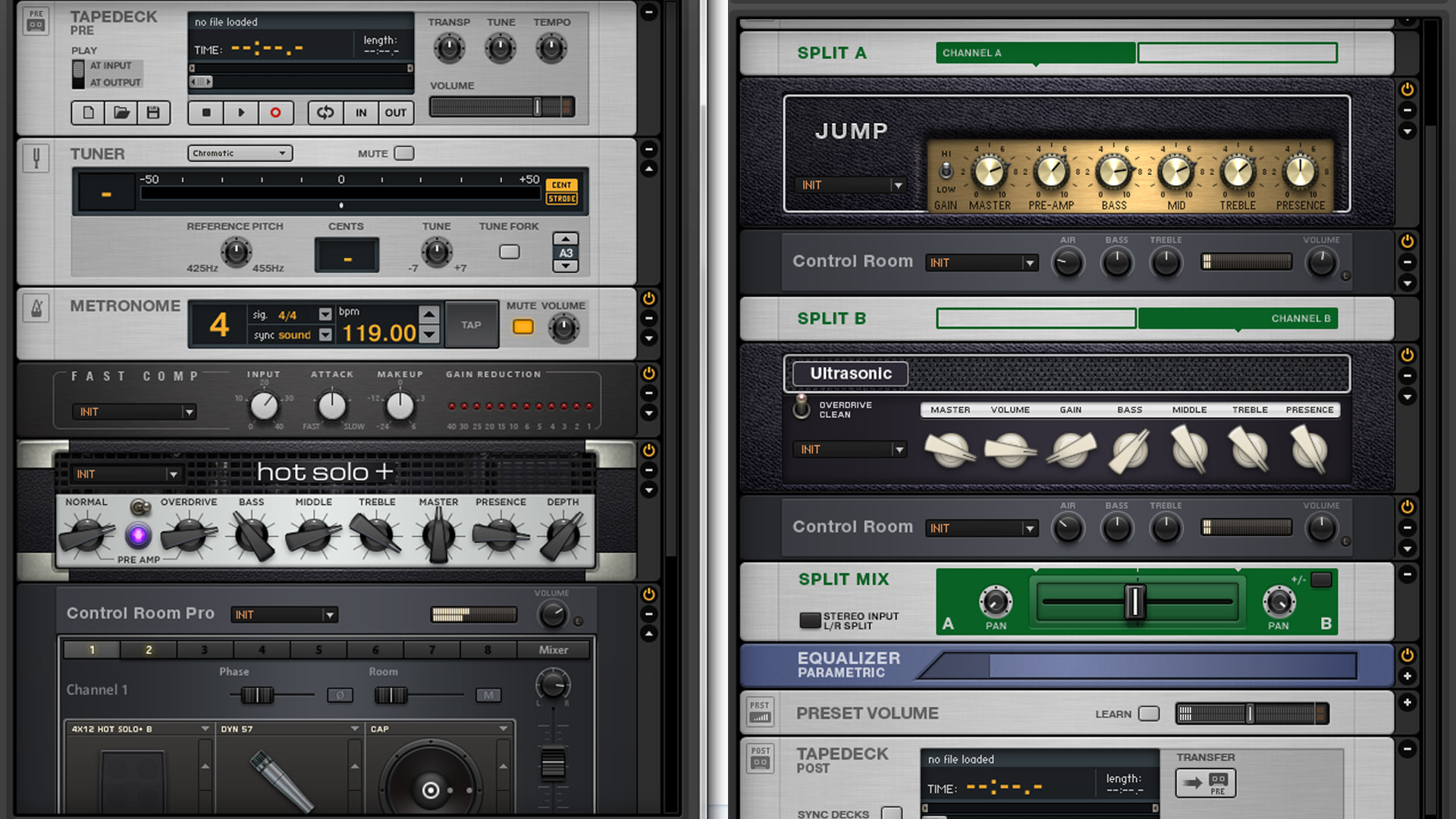
Task: Click the metronome TAP button
Action: [471, 325]
